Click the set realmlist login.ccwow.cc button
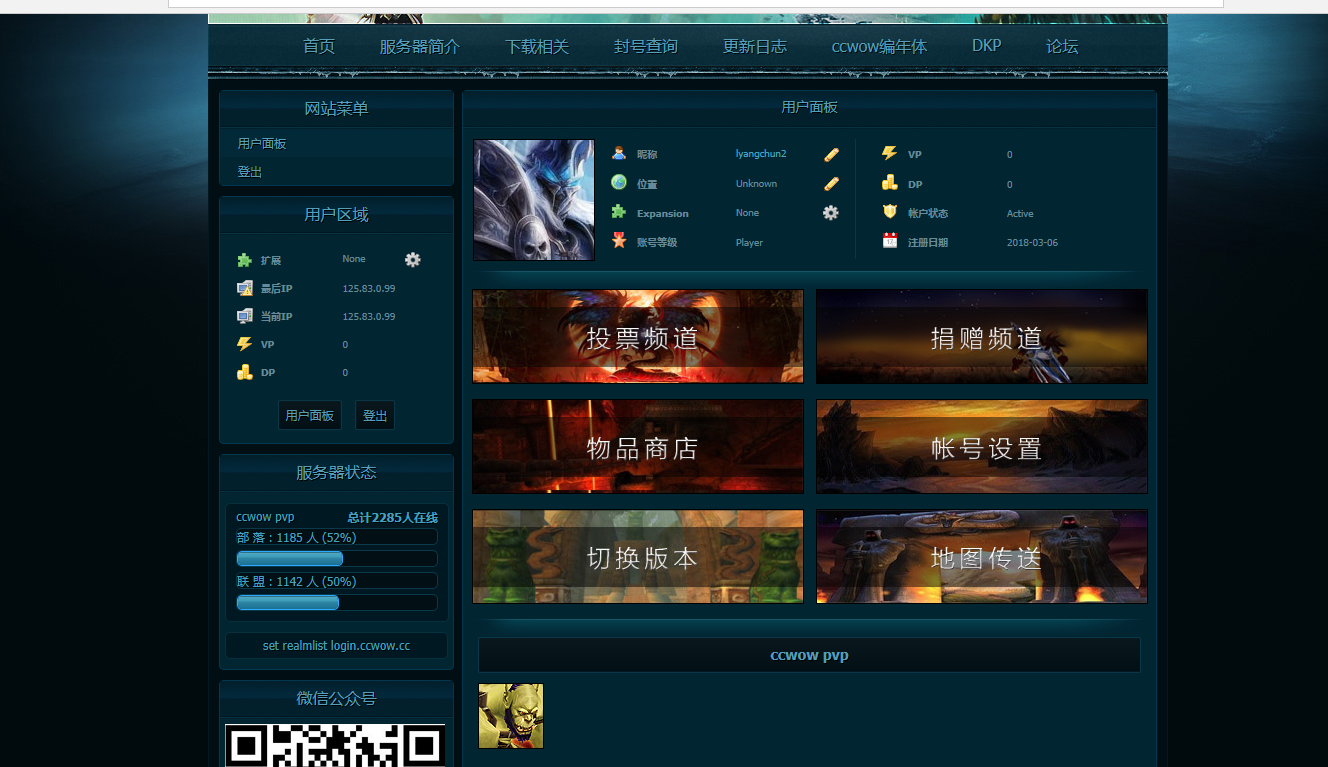The image size is (1328, 767). (x=336, y=645)
